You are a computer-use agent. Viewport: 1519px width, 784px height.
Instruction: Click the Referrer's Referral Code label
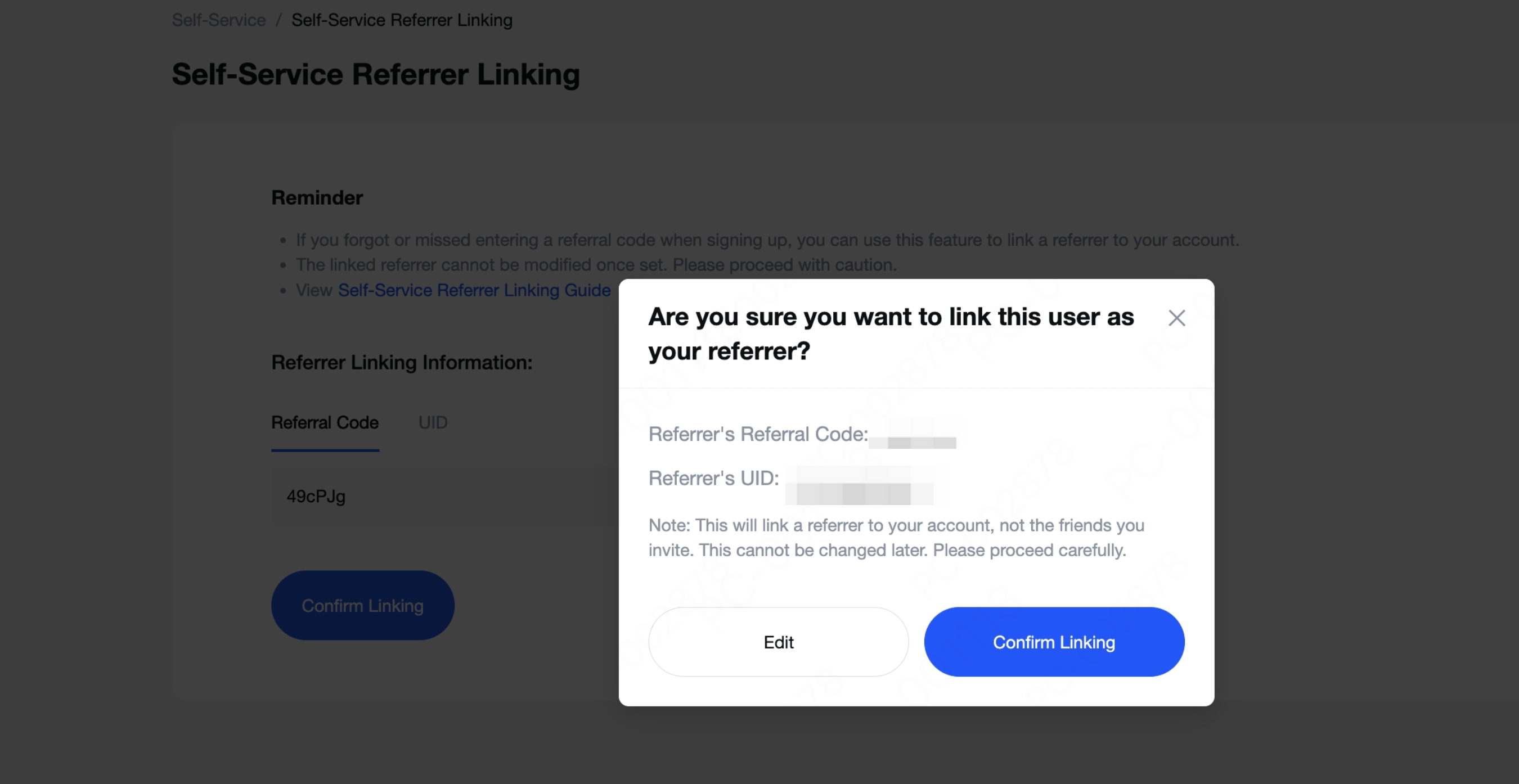(758, 434)
